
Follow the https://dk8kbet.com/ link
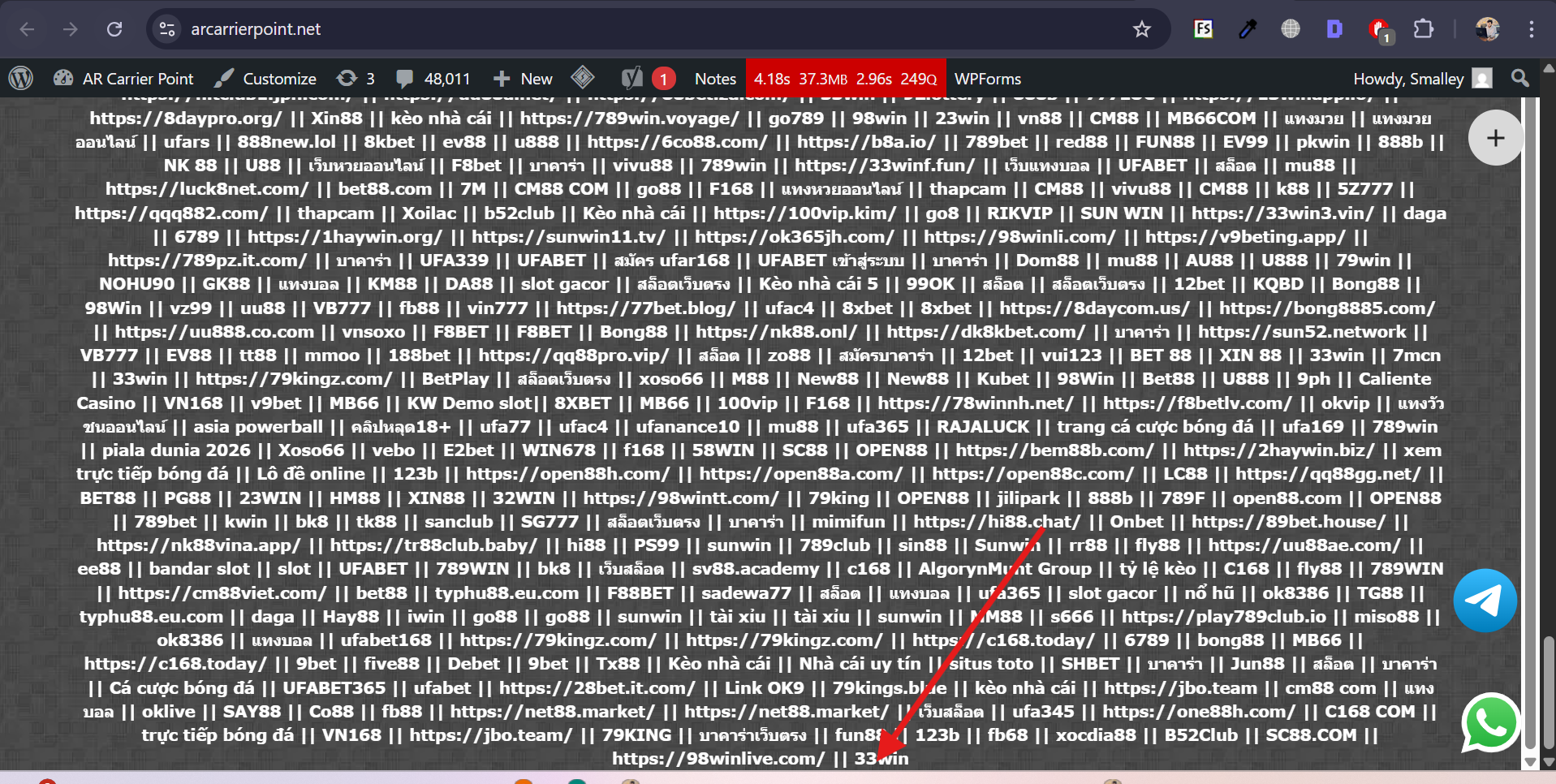click(985, 332)
